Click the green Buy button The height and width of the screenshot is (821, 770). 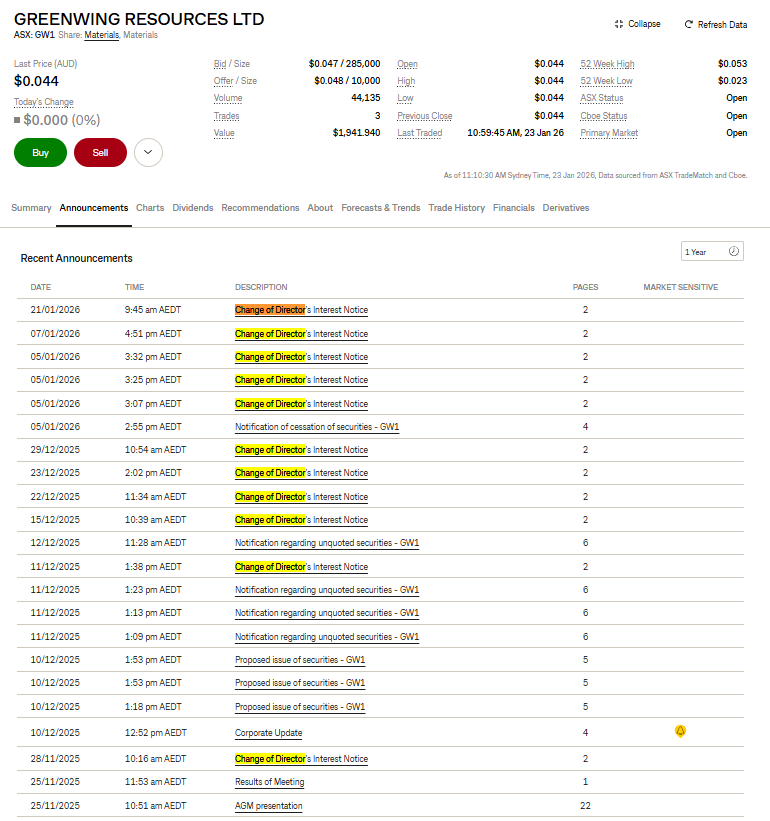pyautogui.click(x=40, y=152)
